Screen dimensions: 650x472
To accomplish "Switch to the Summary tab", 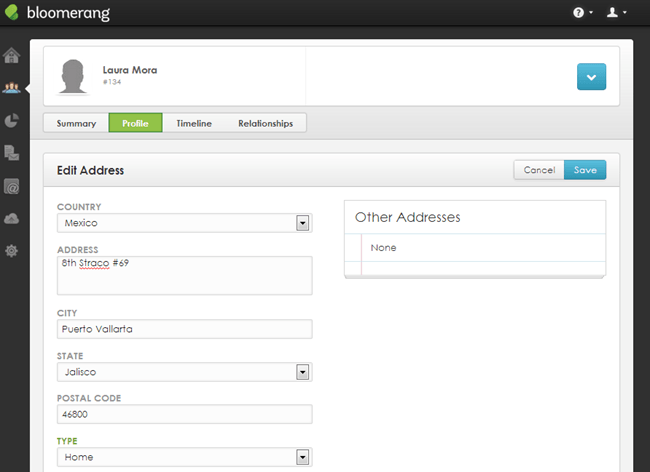I will pyautogui.click(x=76, y=123).
